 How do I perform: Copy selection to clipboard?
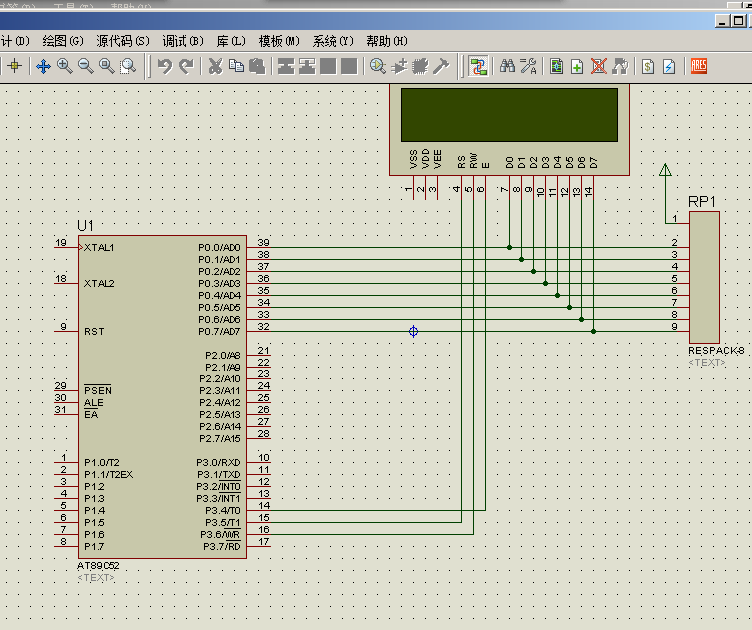[x=236, y=66]
